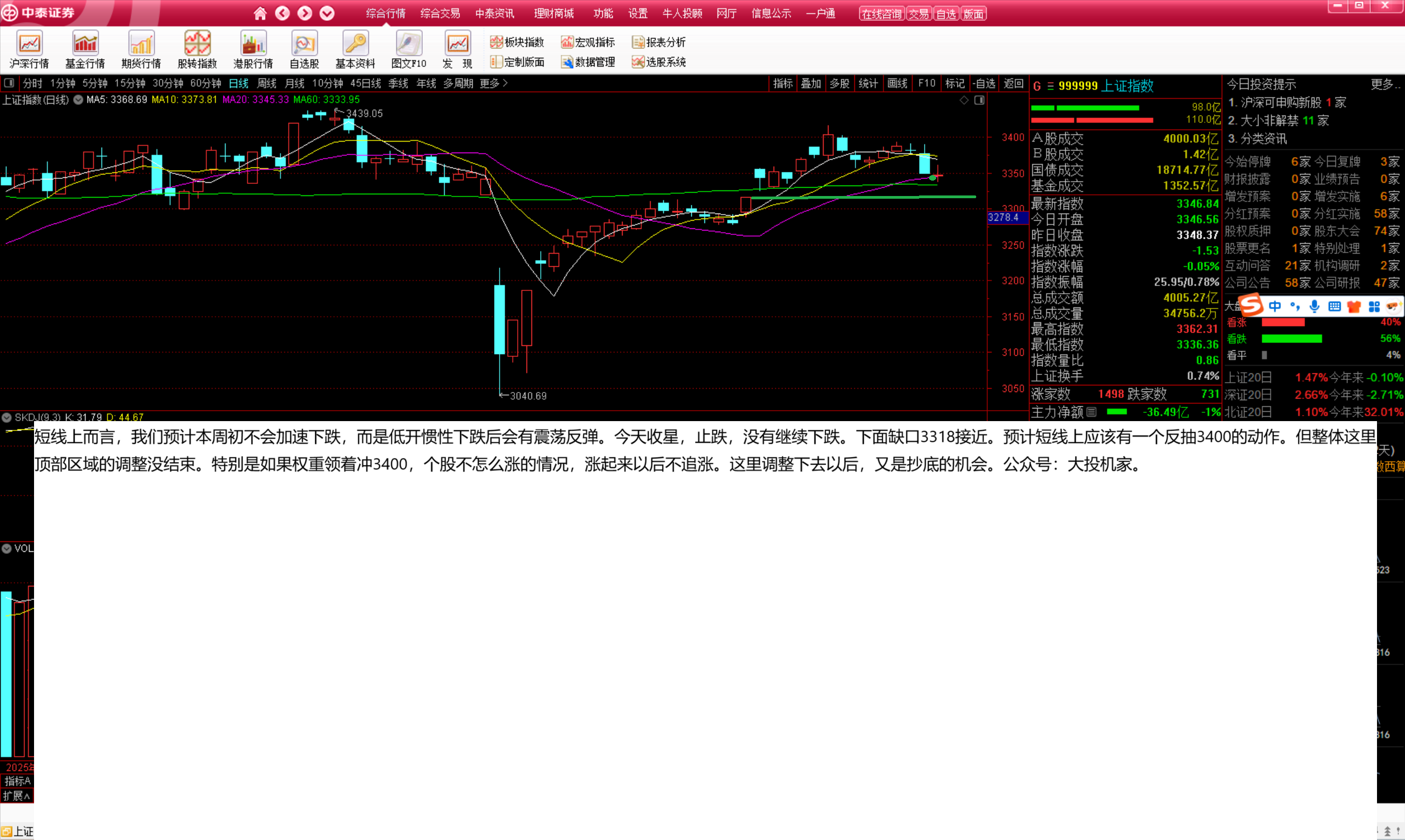Open 更多.. in 今日投资提示

click(1385, 85)
